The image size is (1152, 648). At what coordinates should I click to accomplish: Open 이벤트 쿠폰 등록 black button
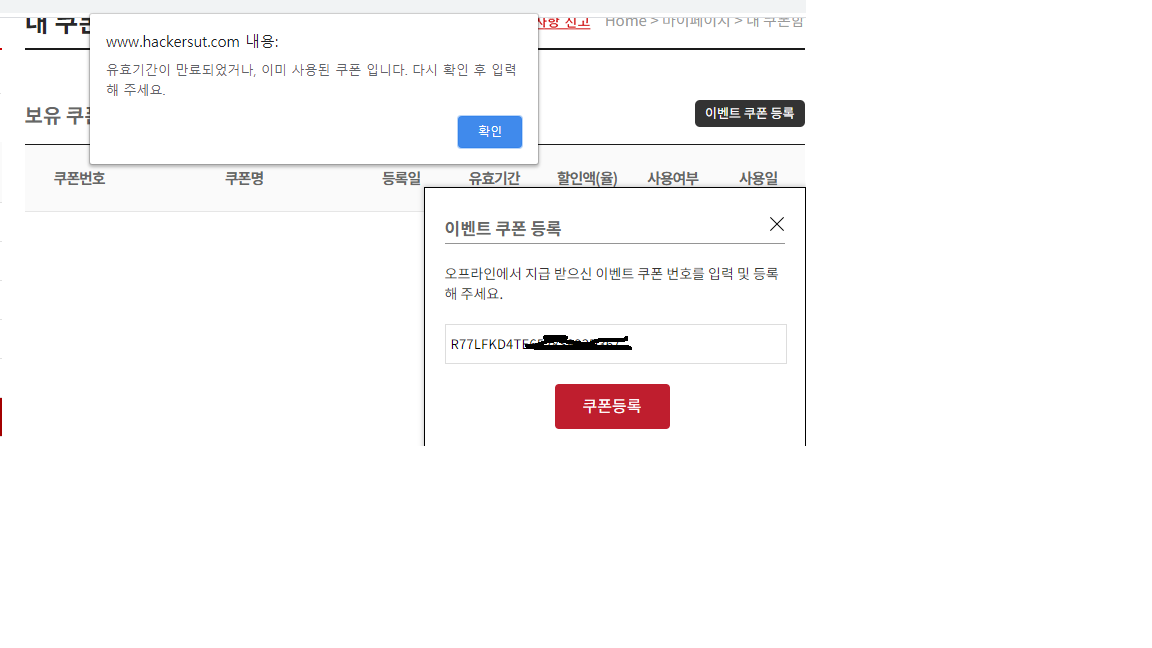pyautogui.click(x=749, y=113)
